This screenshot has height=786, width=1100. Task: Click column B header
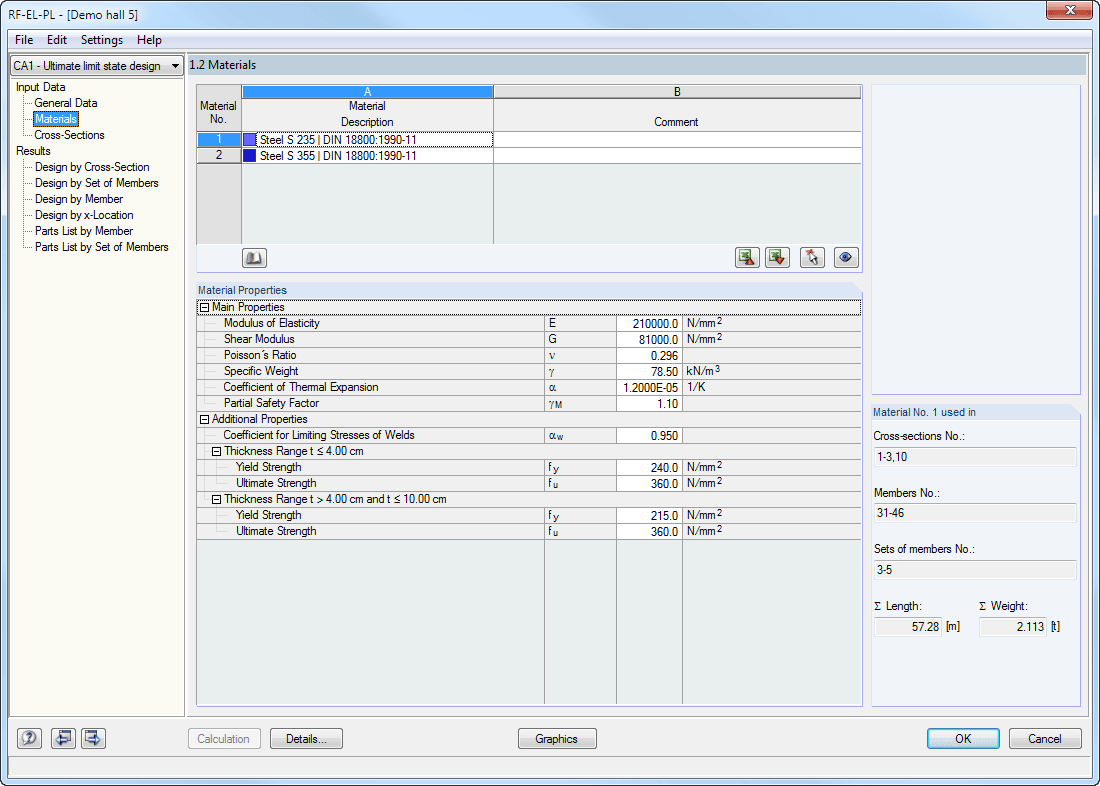tap(677, 92)
